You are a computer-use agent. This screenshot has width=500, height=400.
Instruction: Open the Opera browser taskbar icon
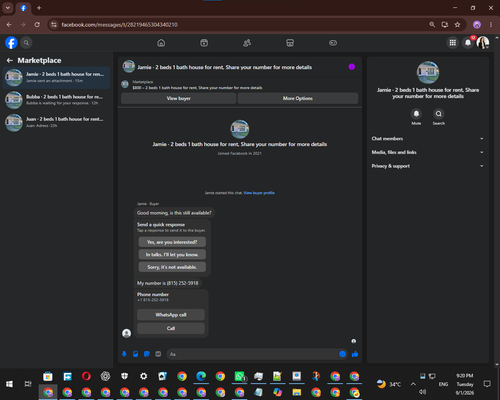[86, 376]
